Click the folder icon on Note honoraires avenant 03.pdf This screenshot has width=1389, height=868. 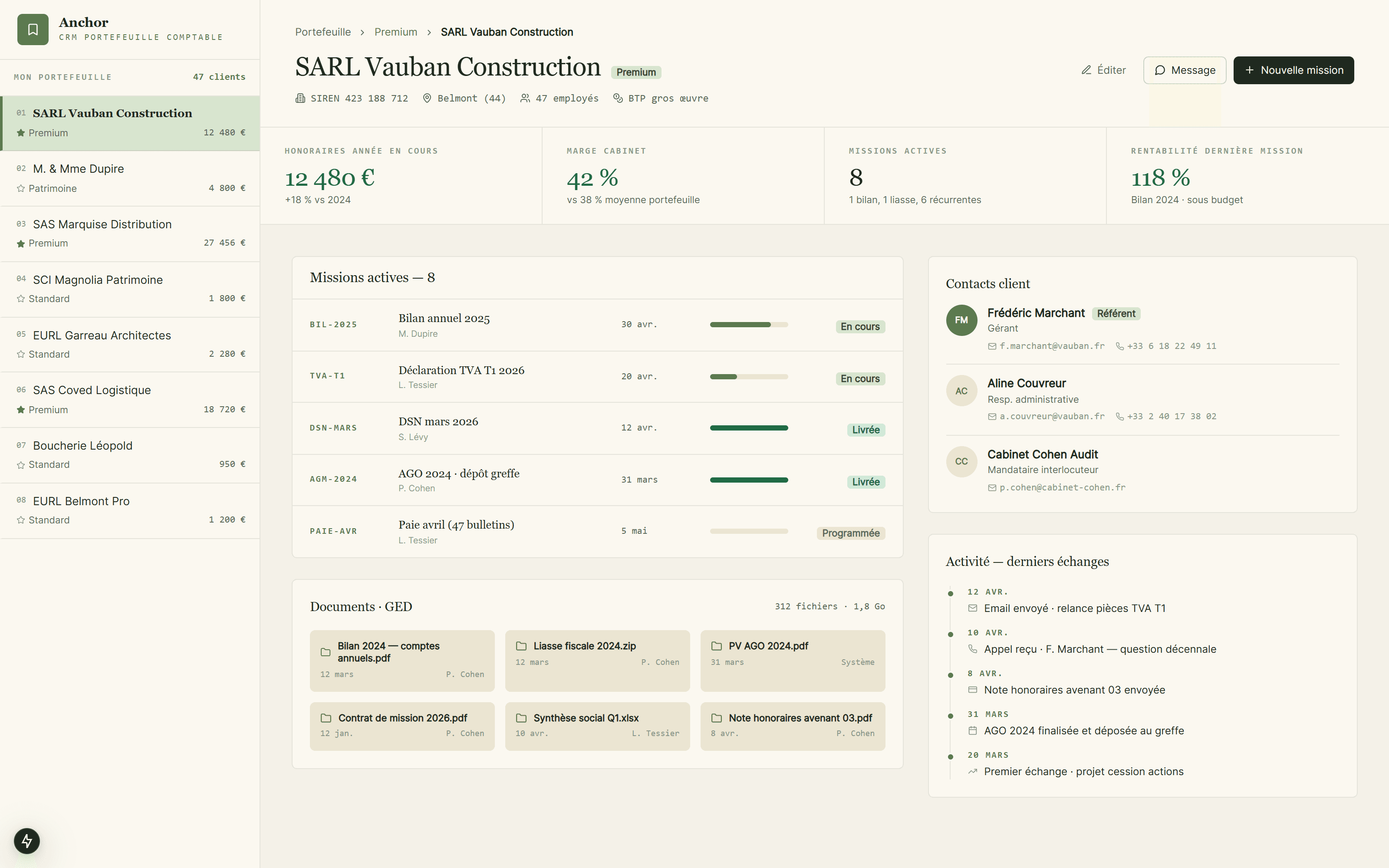716,718
